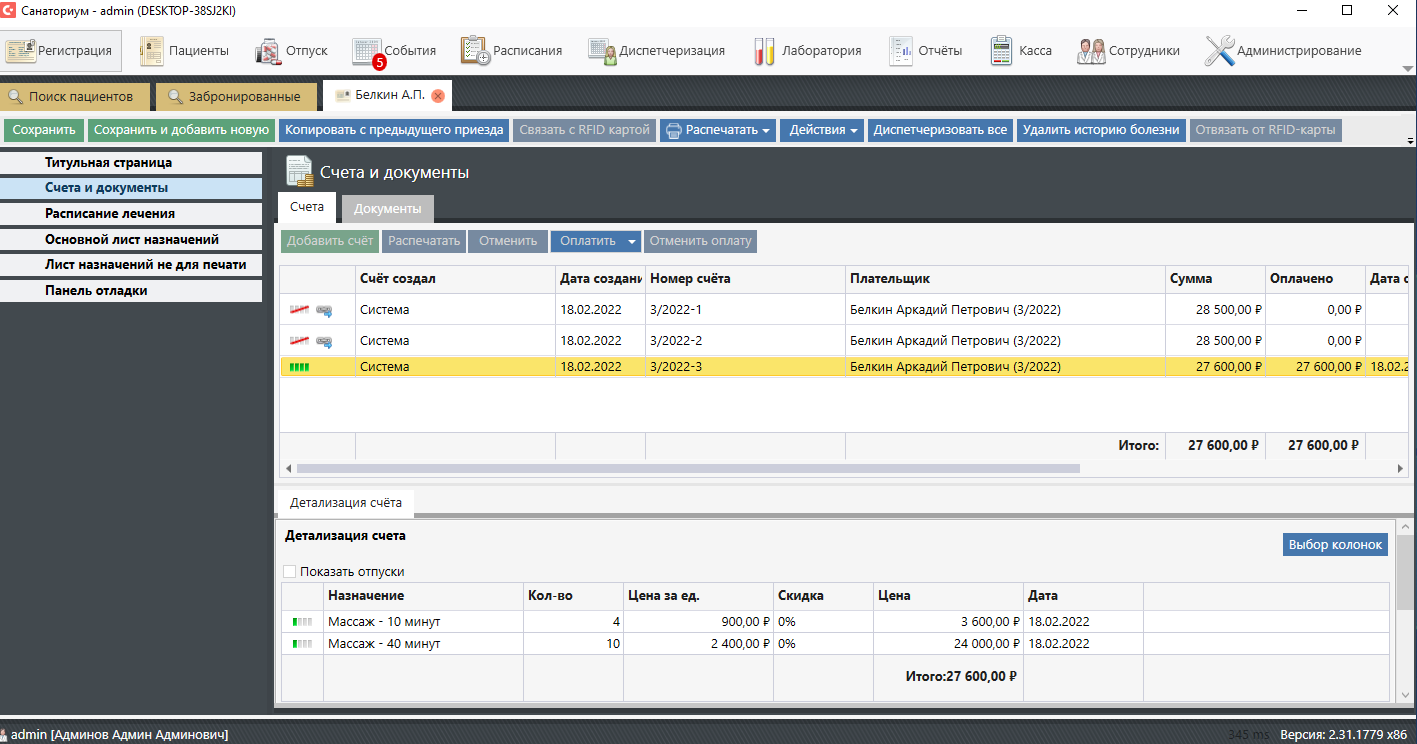Open the Пациенты section icon
Screen dimensions: 1417x744
click(x=152, y=50)
